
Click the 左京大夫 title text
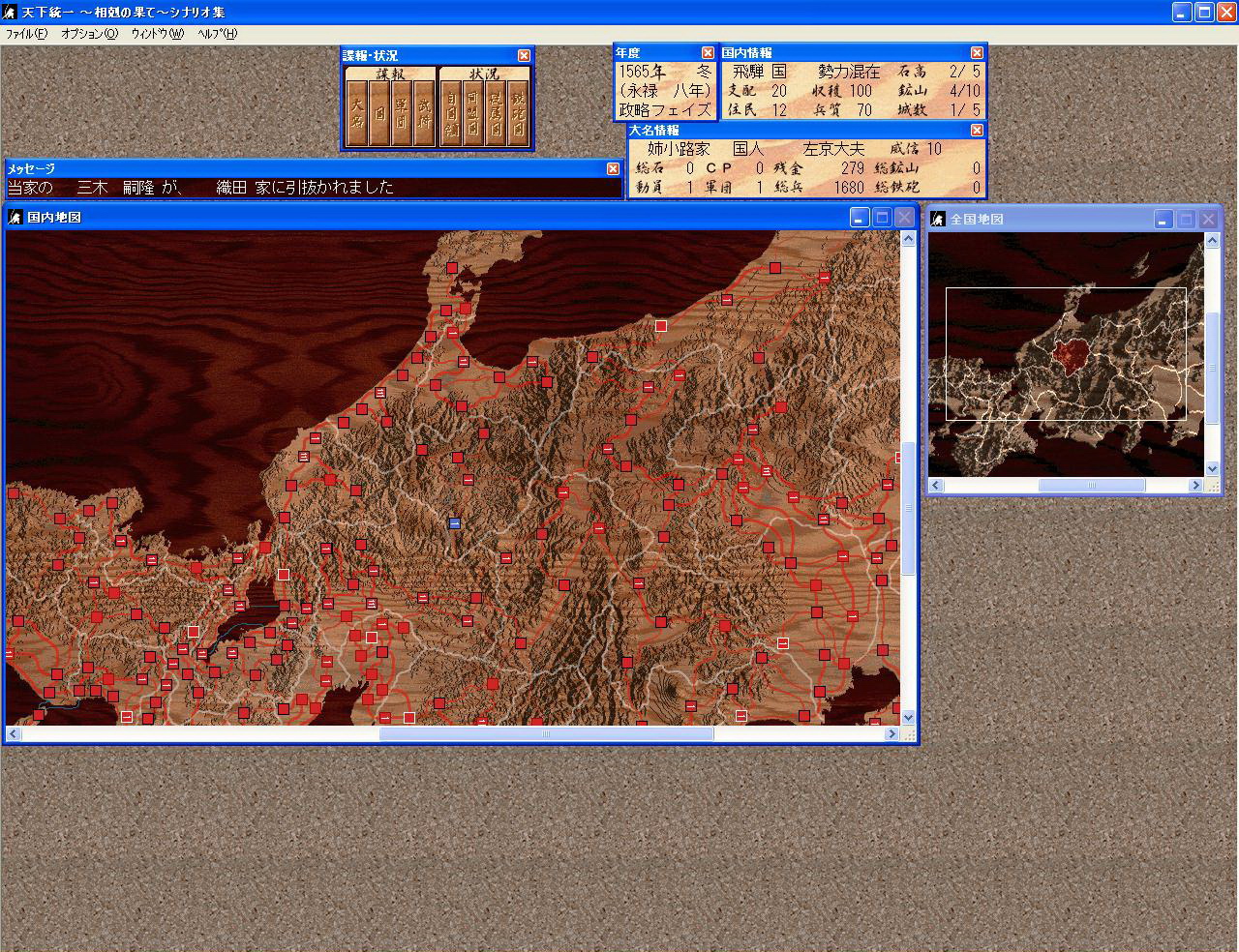[834, 149]
